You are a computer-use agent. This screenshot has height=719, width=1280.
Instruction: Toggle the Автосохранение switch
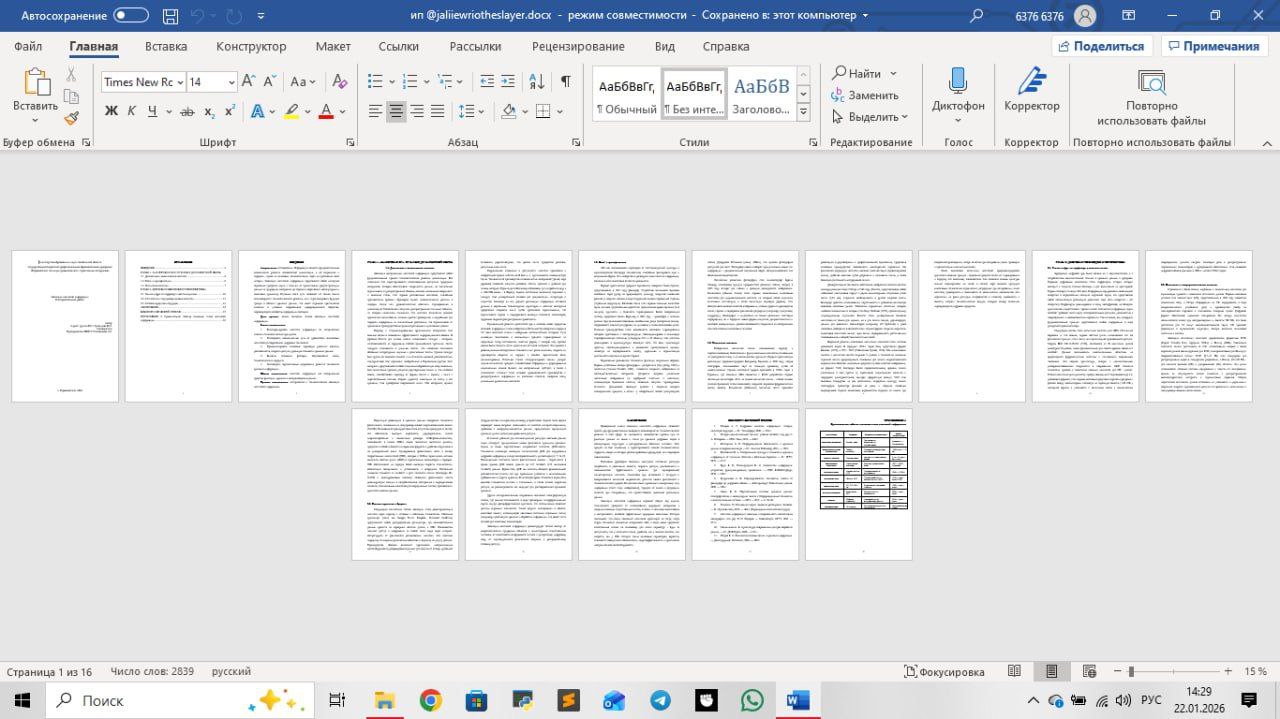click(131, 15)
